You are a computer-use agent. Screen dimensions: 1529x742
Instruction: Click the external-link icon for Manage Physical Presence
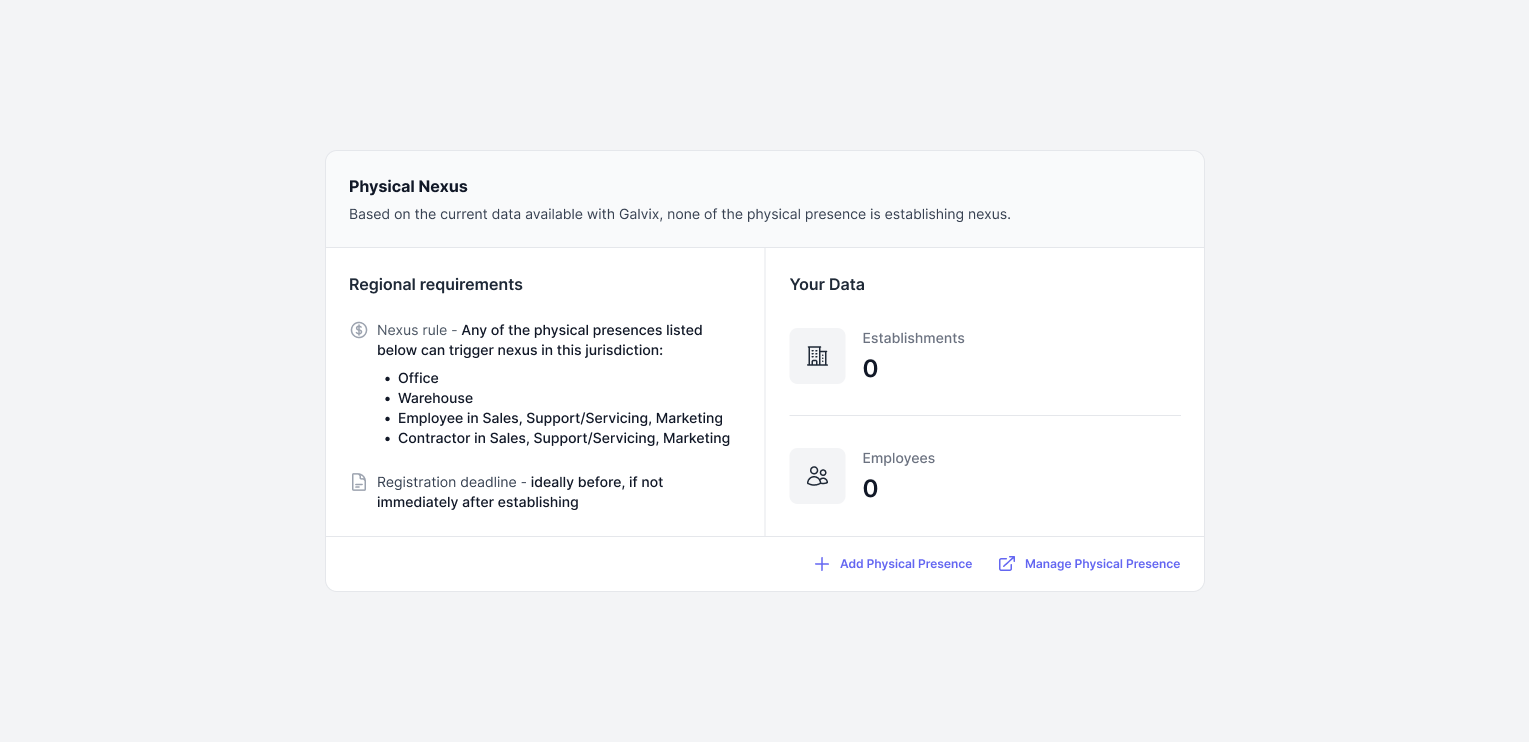[x=1007, y=564]
